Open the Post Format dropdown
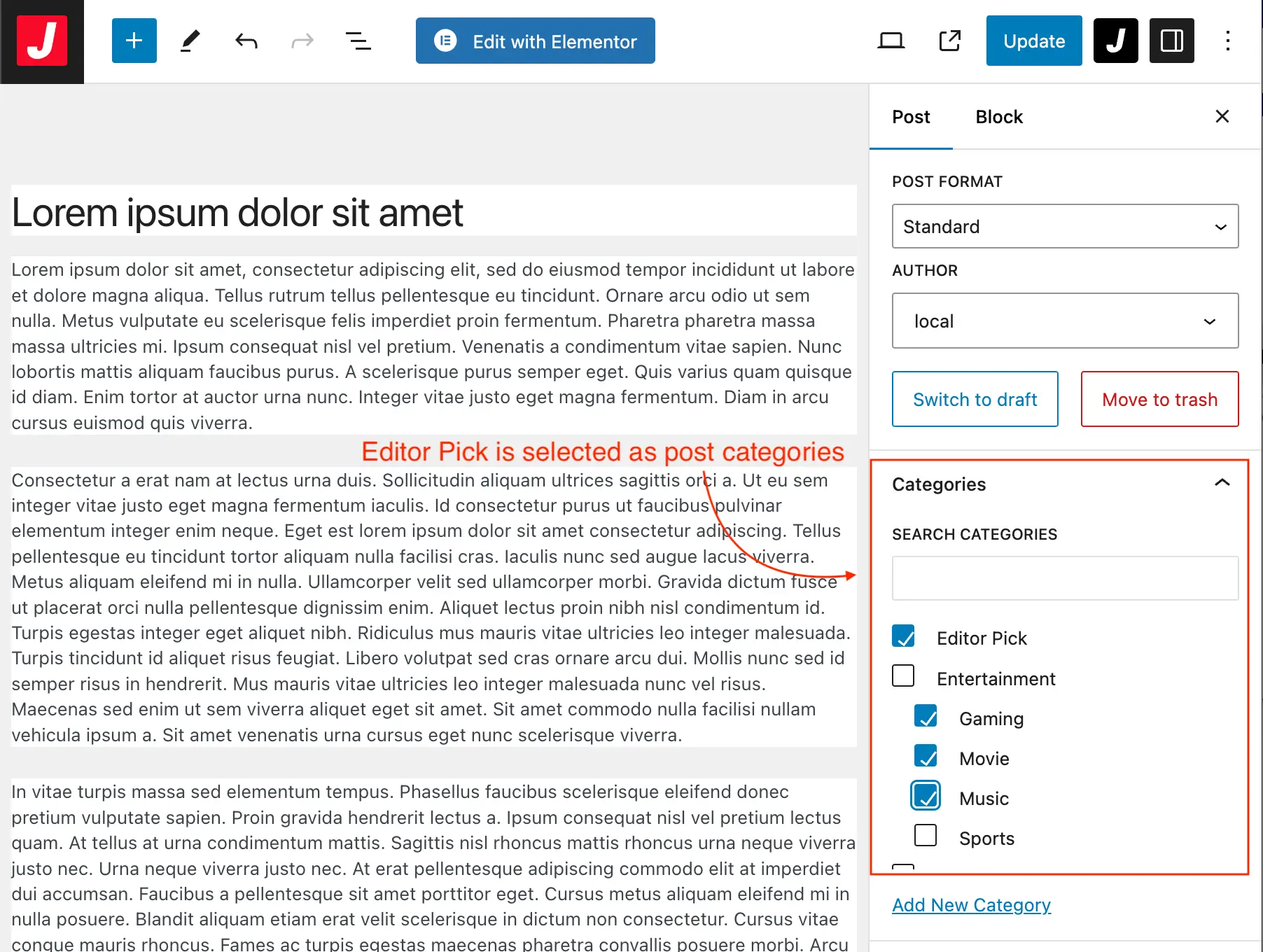The width and height of the screenshot is (1263, 952). tap(1064, 226)
